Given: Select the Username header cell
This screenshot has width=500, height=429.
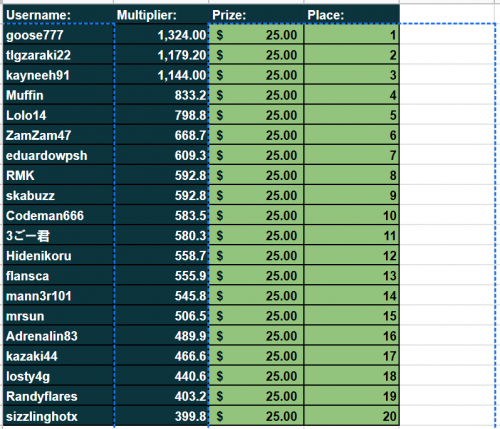Looking at the screenshot, I should pyautogui.click(x=59, y=15).
